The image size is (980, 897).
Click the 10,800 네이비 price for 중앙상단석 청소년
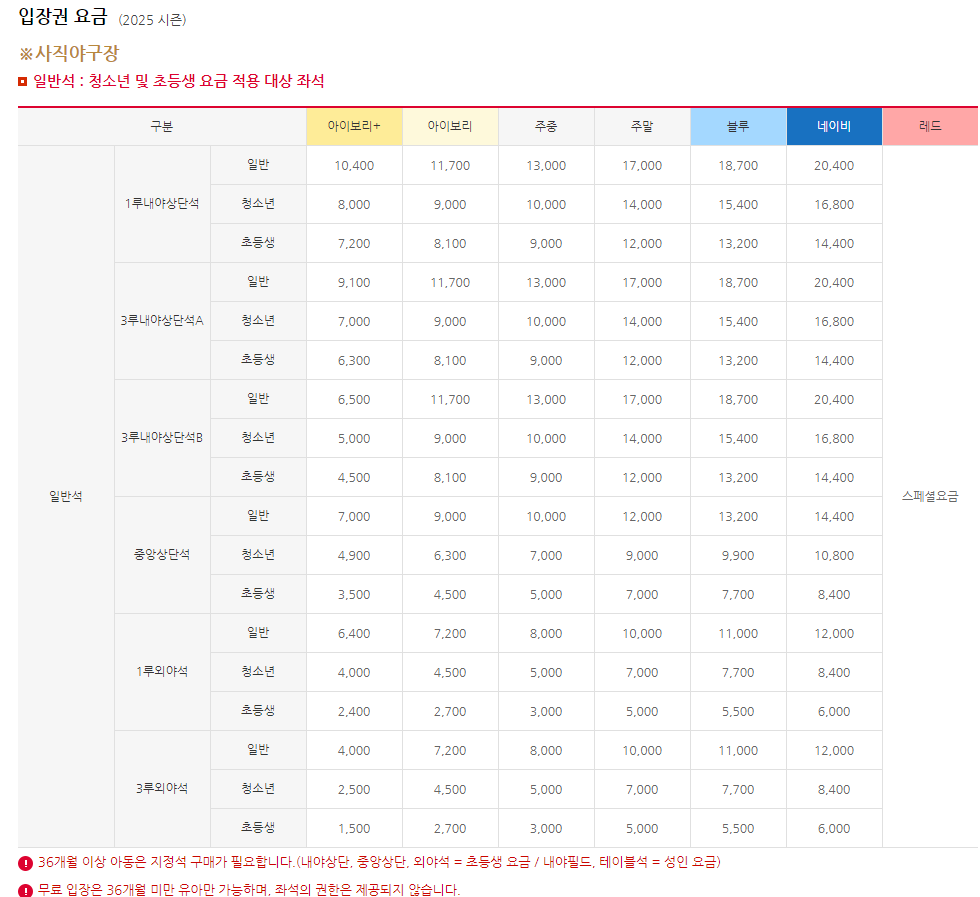834,556
